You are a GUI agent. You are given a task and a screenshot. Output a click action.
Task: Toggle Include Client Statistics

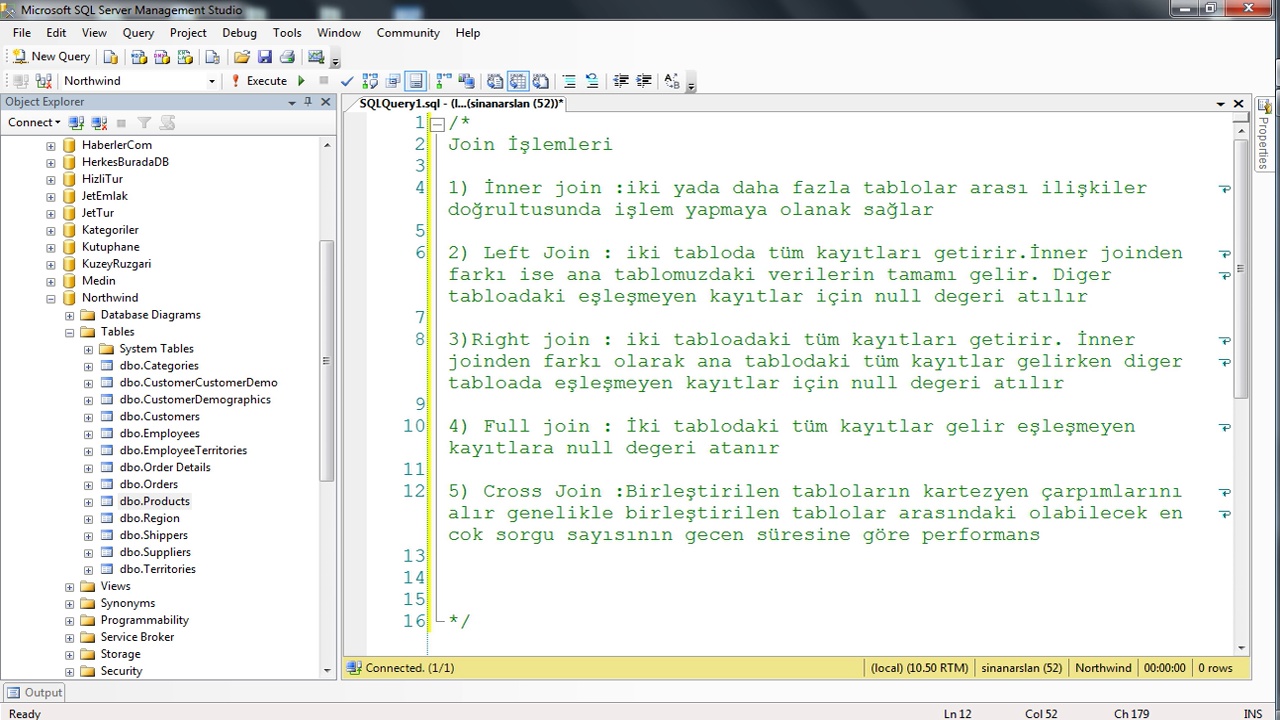coord(467,81)
